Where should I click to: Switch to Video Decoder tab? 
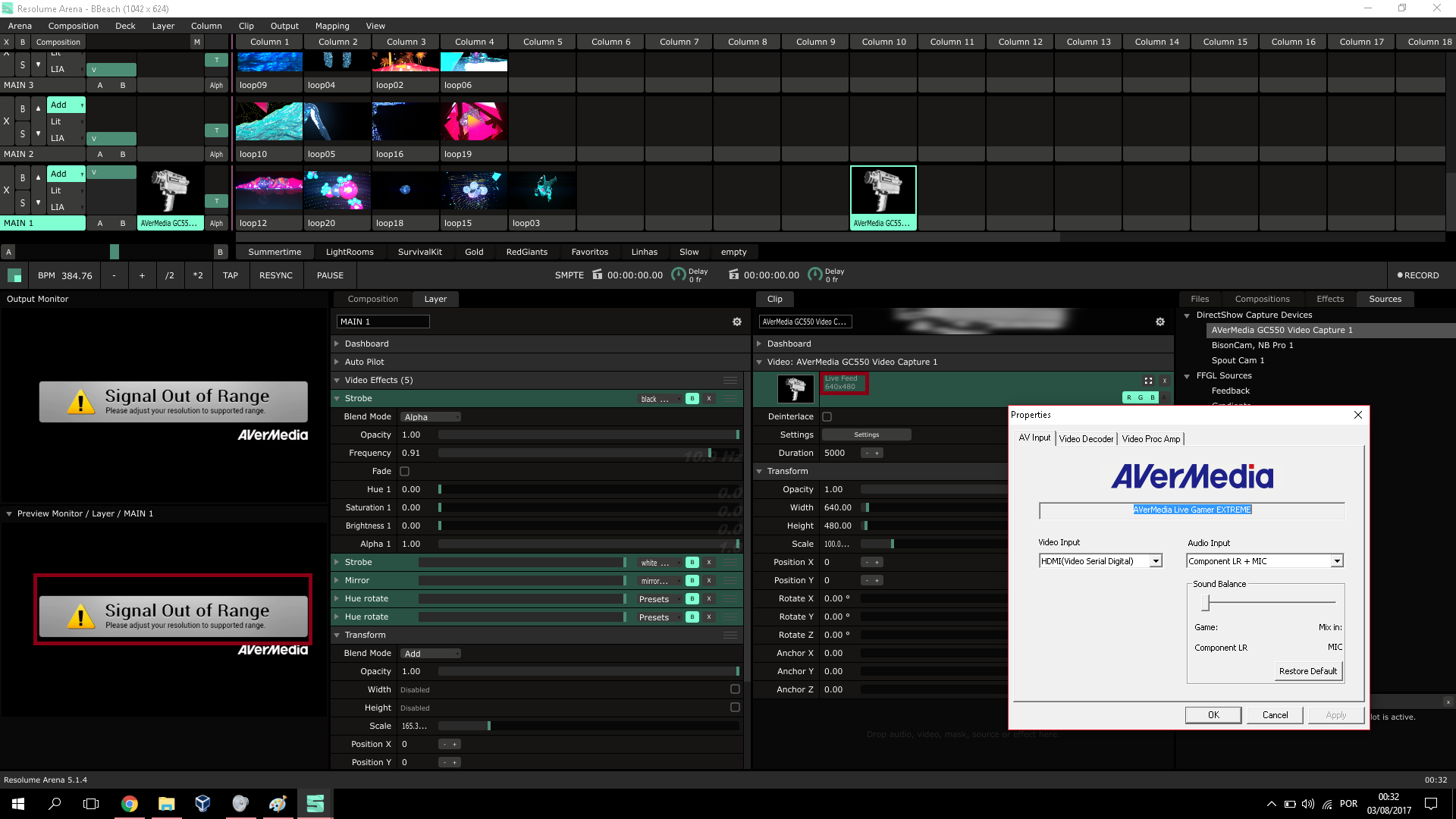(1086, 439)
